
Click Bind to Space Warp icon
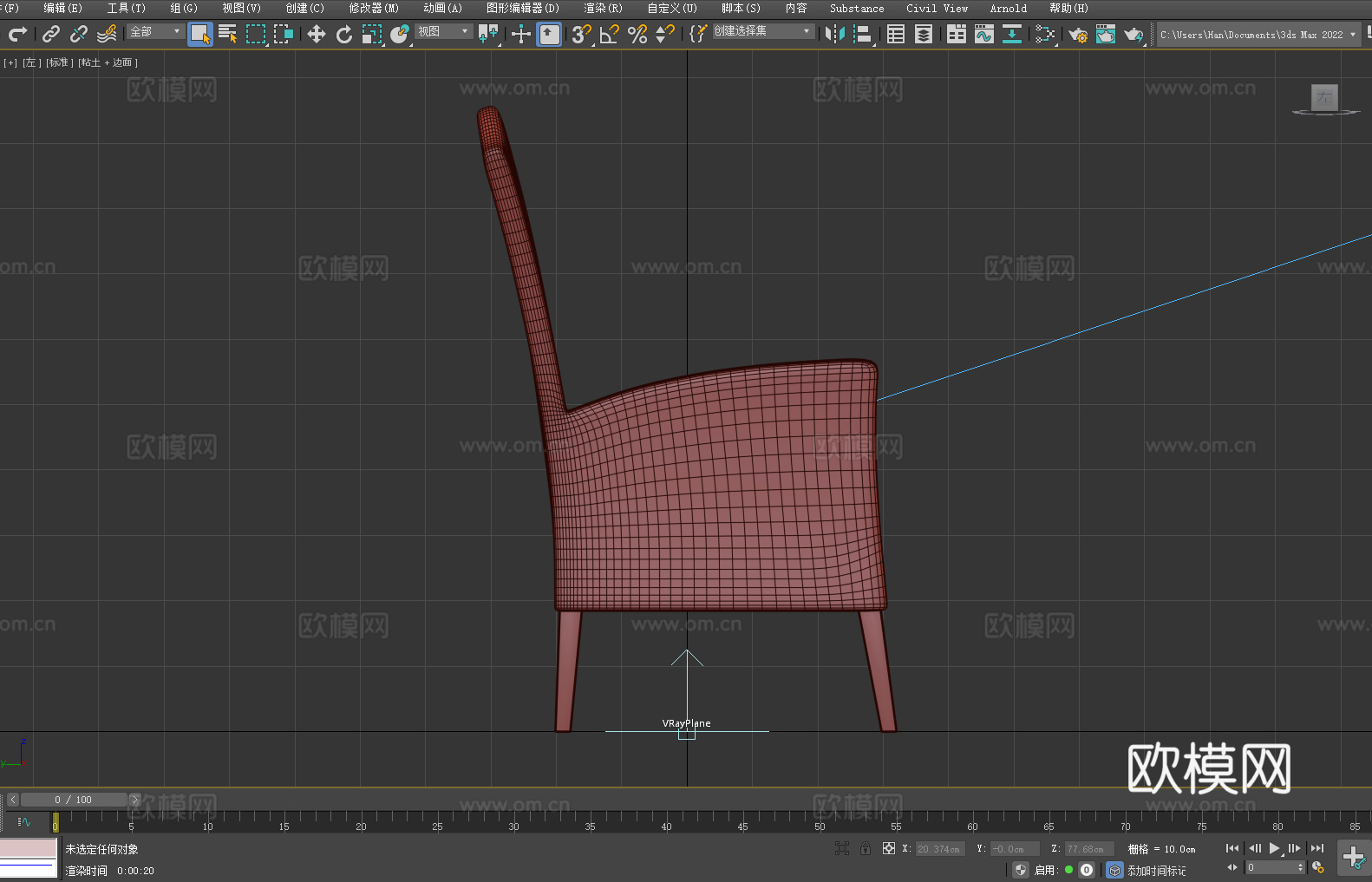[107, 34]
